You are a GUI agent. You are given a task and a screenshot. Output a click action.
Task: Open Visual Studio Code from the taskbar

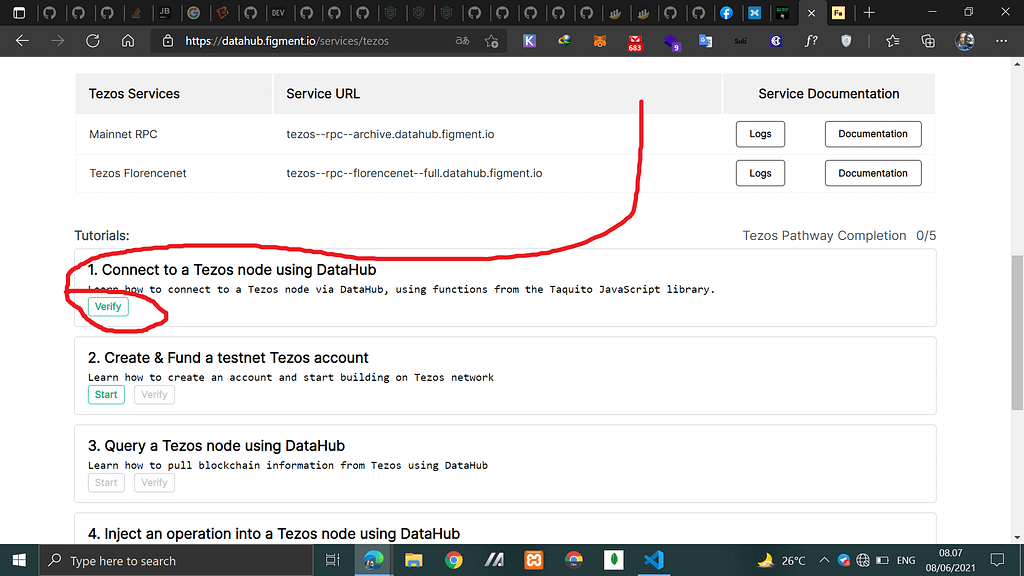point(654,560)
